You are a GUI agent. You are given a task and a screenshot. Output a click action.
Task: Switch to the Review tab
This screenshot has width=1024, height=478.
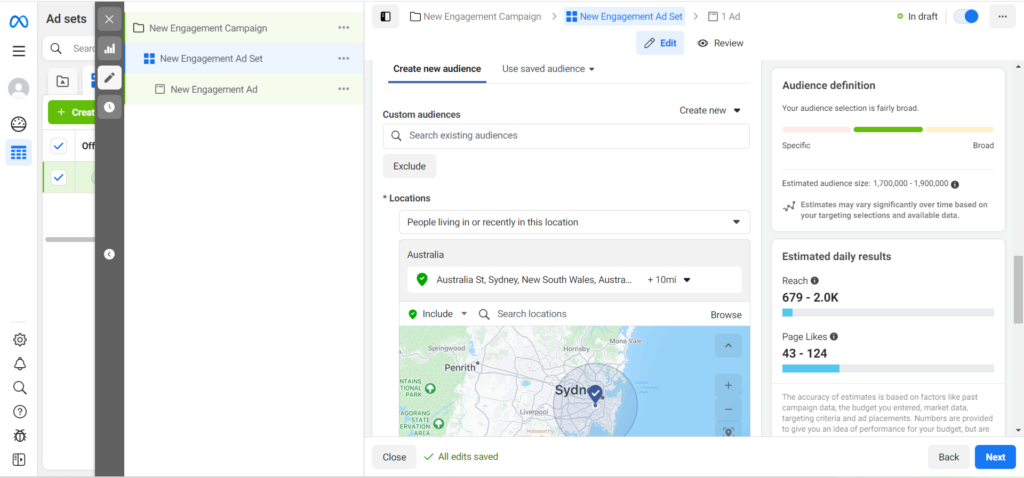pyautogui.click(x=720, y=43)
